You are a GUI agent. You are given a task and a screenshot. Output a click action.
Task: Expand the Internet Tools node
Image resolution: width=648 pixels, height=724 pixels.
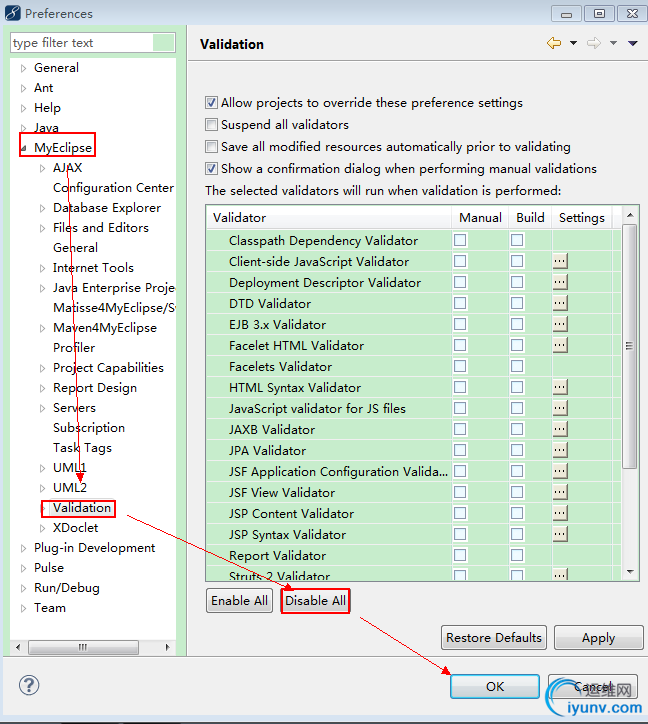coord(42,268)
